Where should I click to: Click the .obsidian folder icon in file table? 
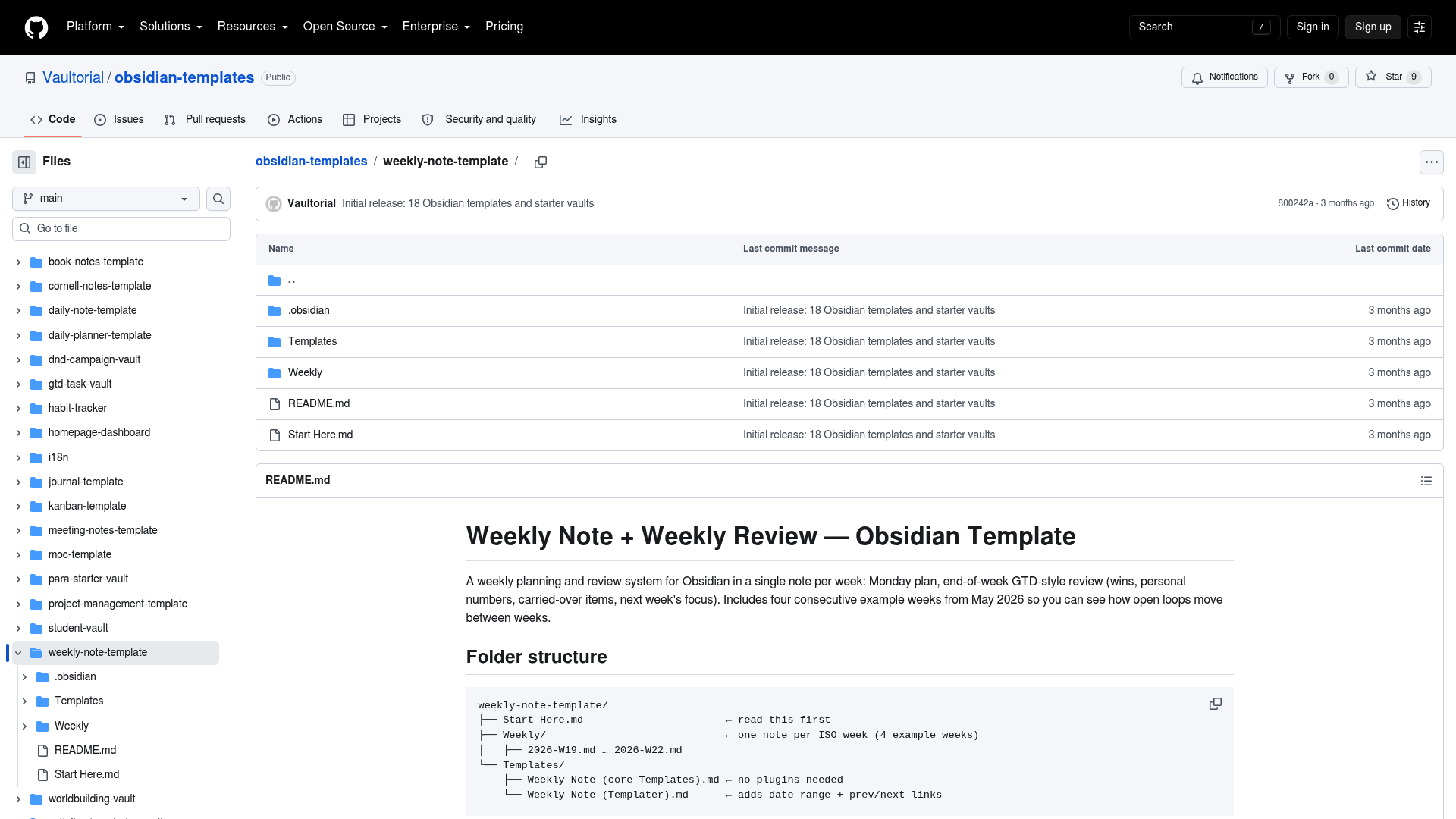tap(275, 311)
